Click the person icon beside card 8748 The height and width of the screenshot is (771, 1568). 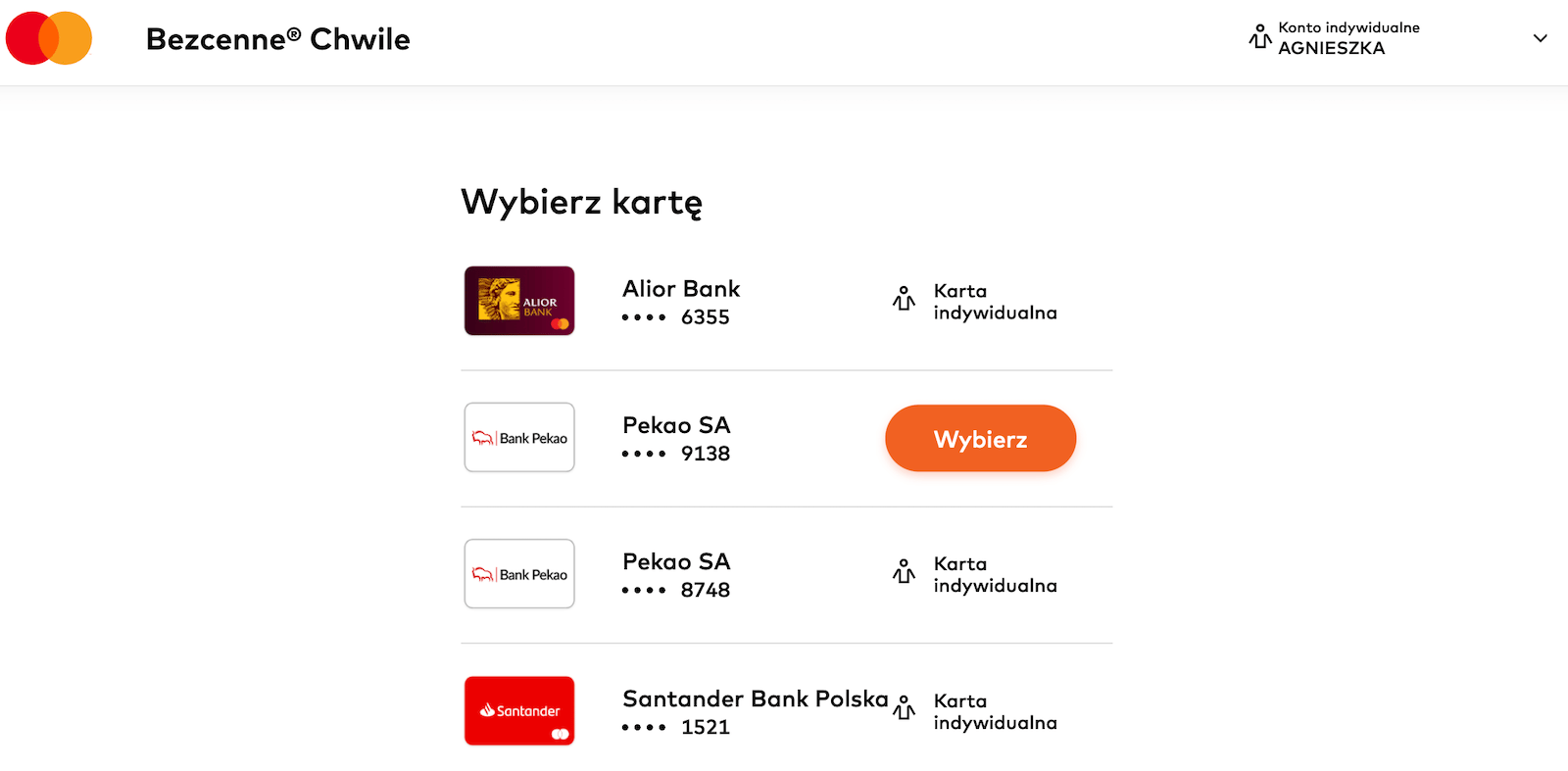click(x=903, y=572)
